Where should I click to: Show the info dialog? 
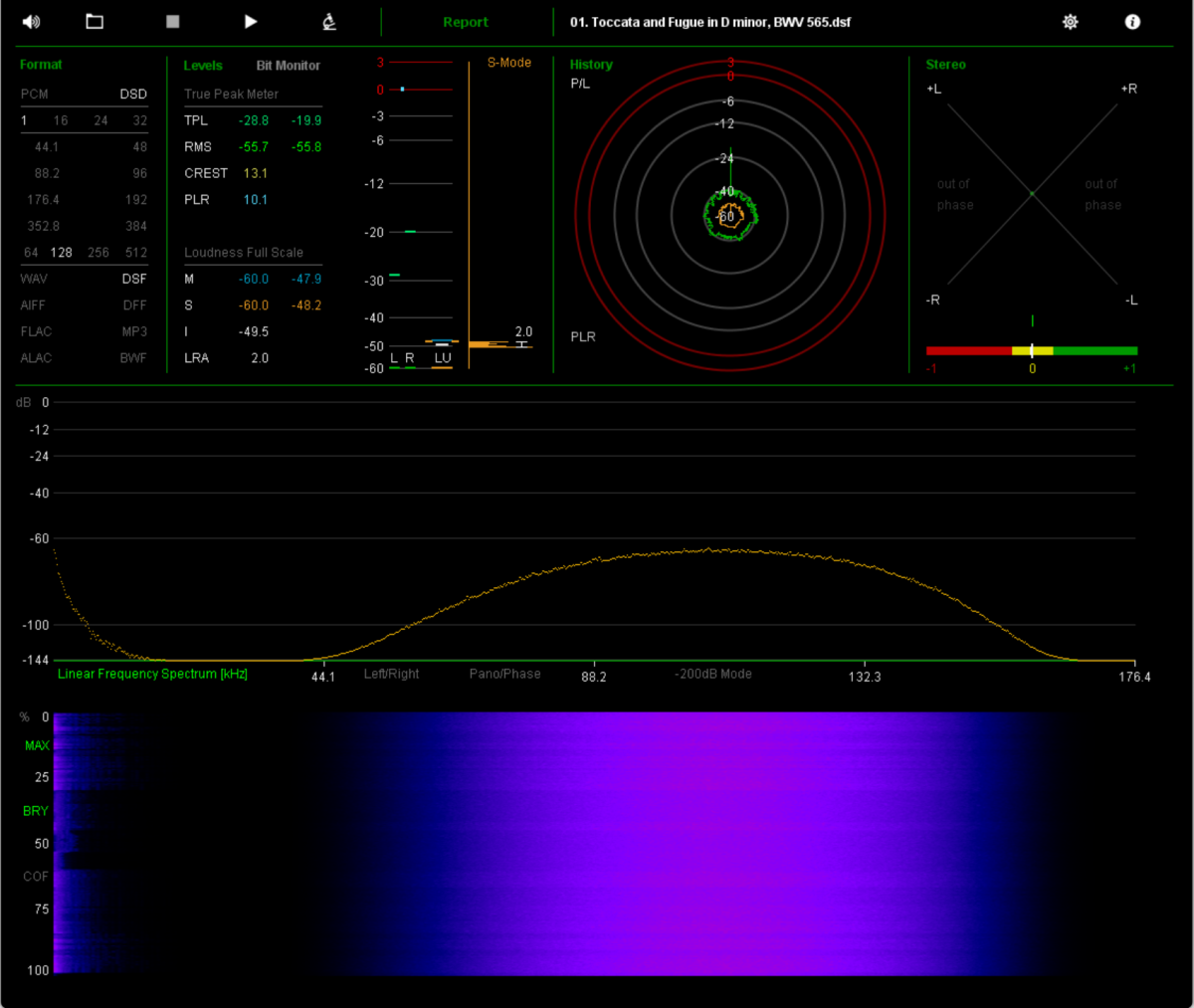1132,22
